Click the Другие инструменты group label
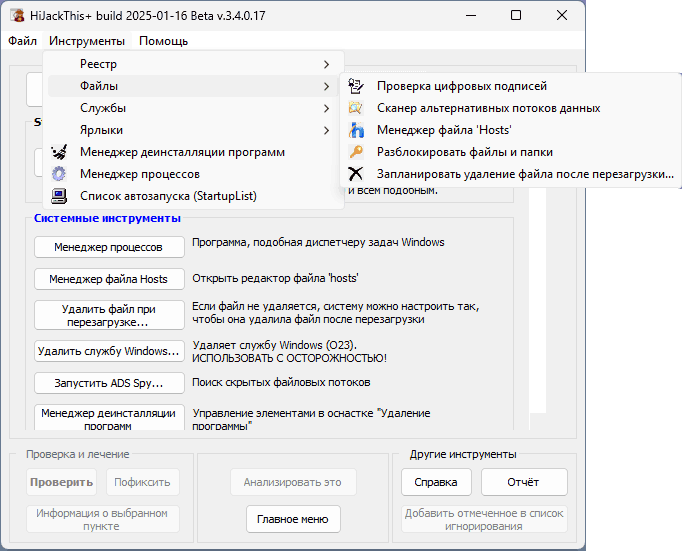Screen dimensions: 682x551 463,454
